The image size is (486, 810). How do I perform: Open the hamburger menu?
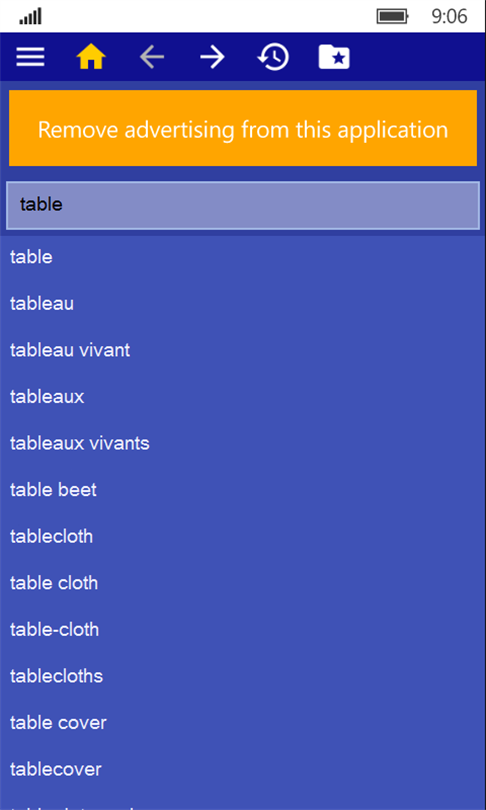pyautogui.click(x=30, y=57)
